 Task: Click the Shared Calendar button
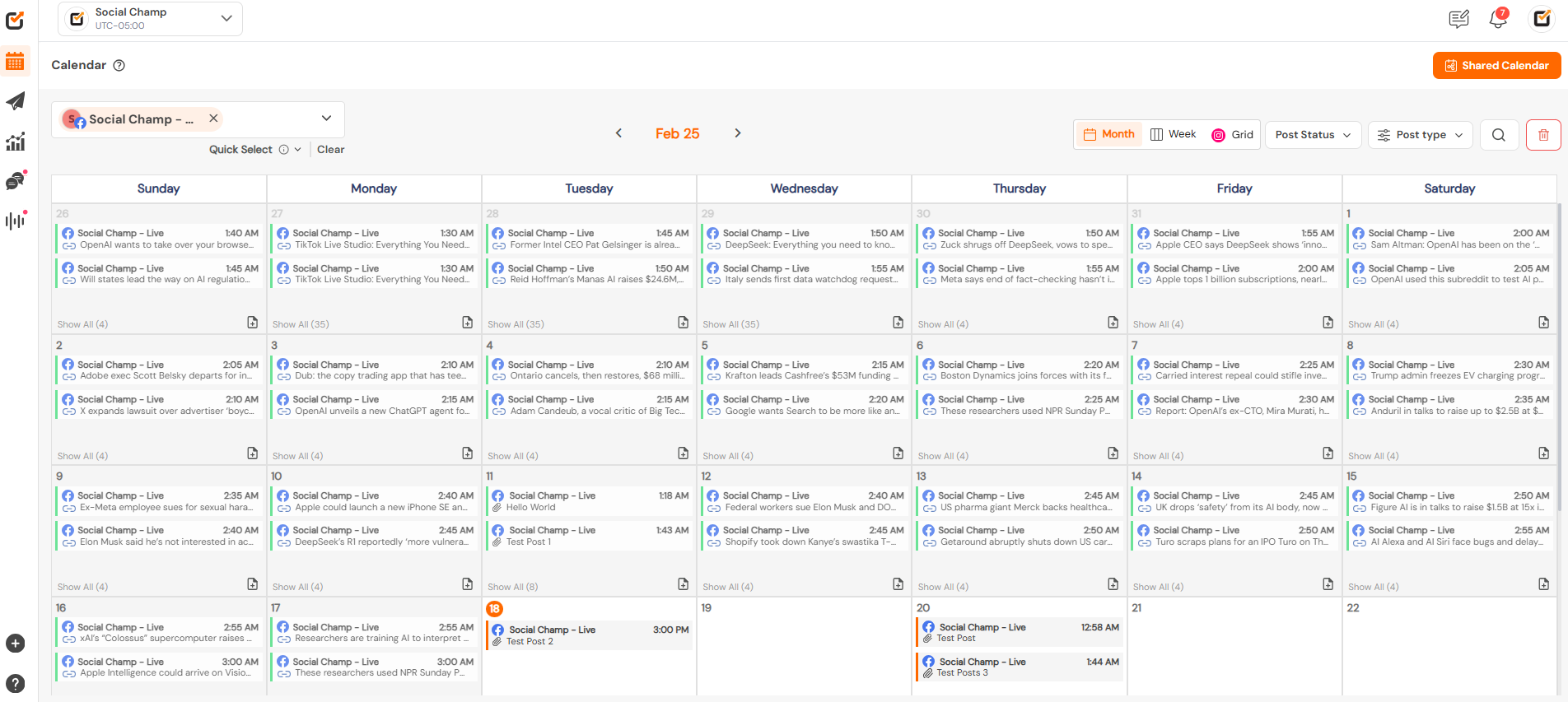[x=1496, y=66]
